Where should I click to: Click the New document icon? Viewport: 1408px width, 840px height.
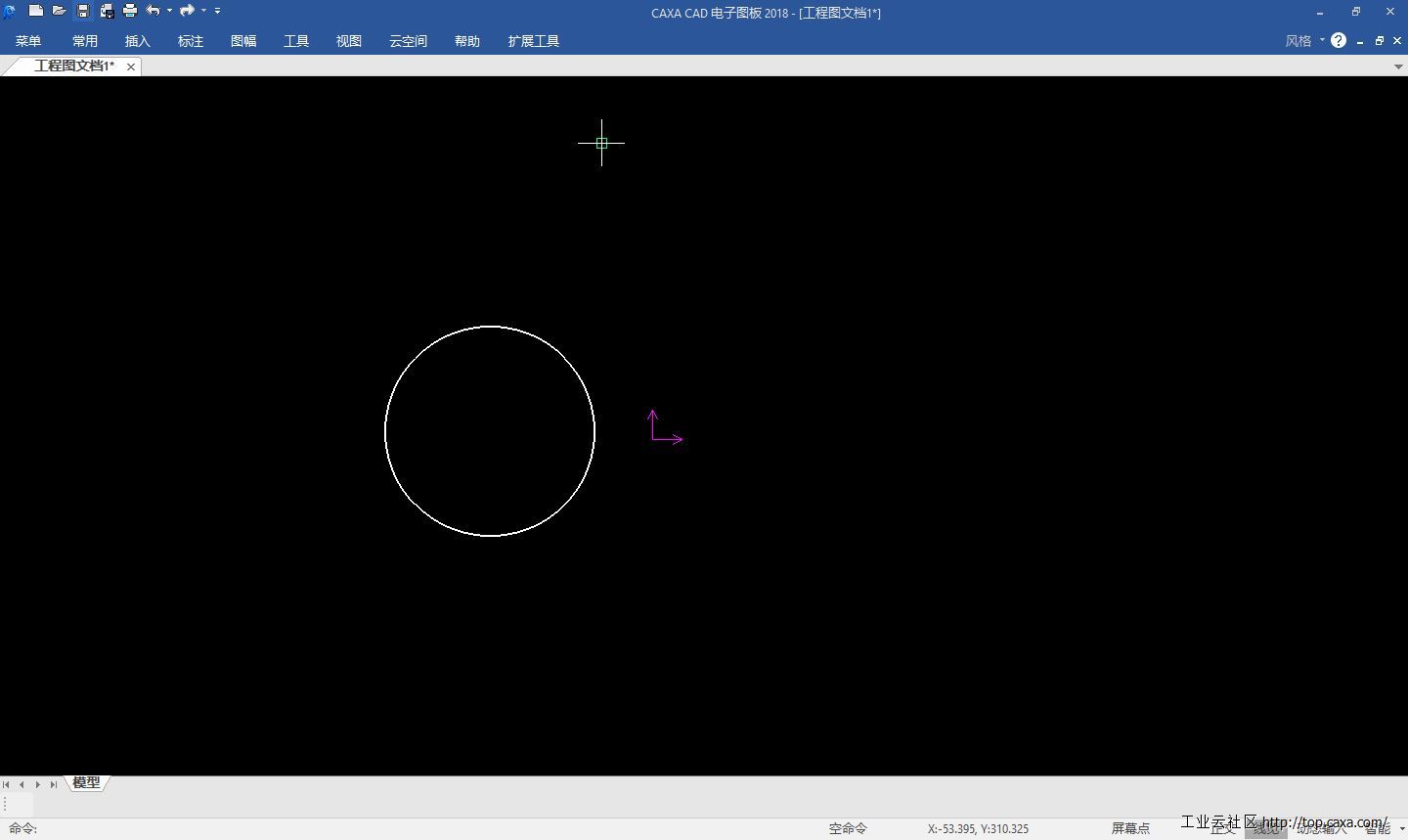pos(36,11)
